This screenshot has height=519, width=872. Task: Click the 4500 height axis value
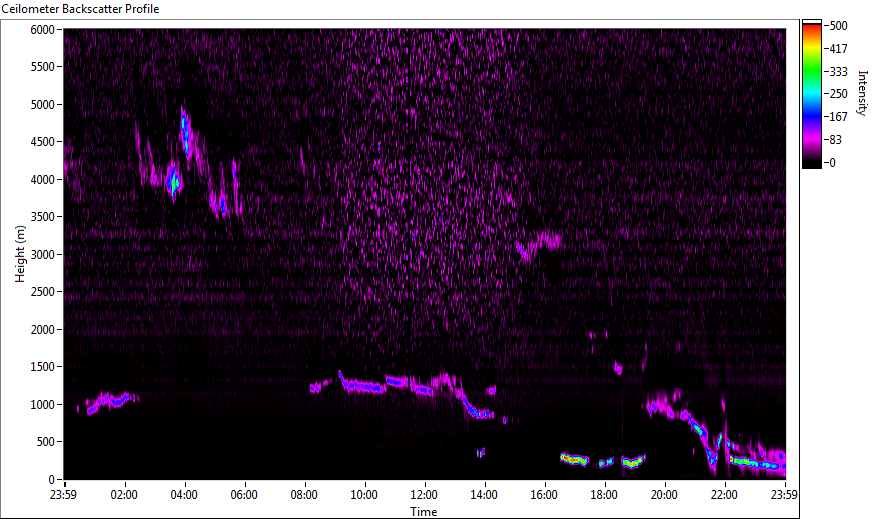click(42, 142)
